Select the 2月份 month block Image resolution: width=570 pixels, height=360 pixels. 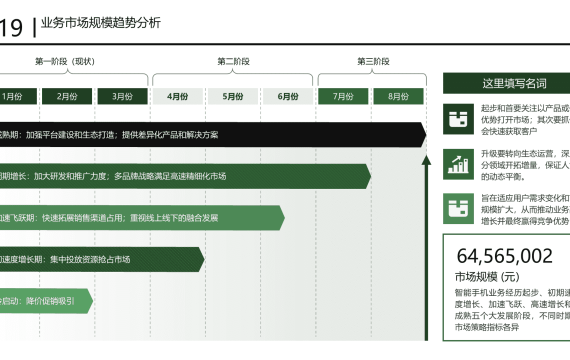[67, 96]
